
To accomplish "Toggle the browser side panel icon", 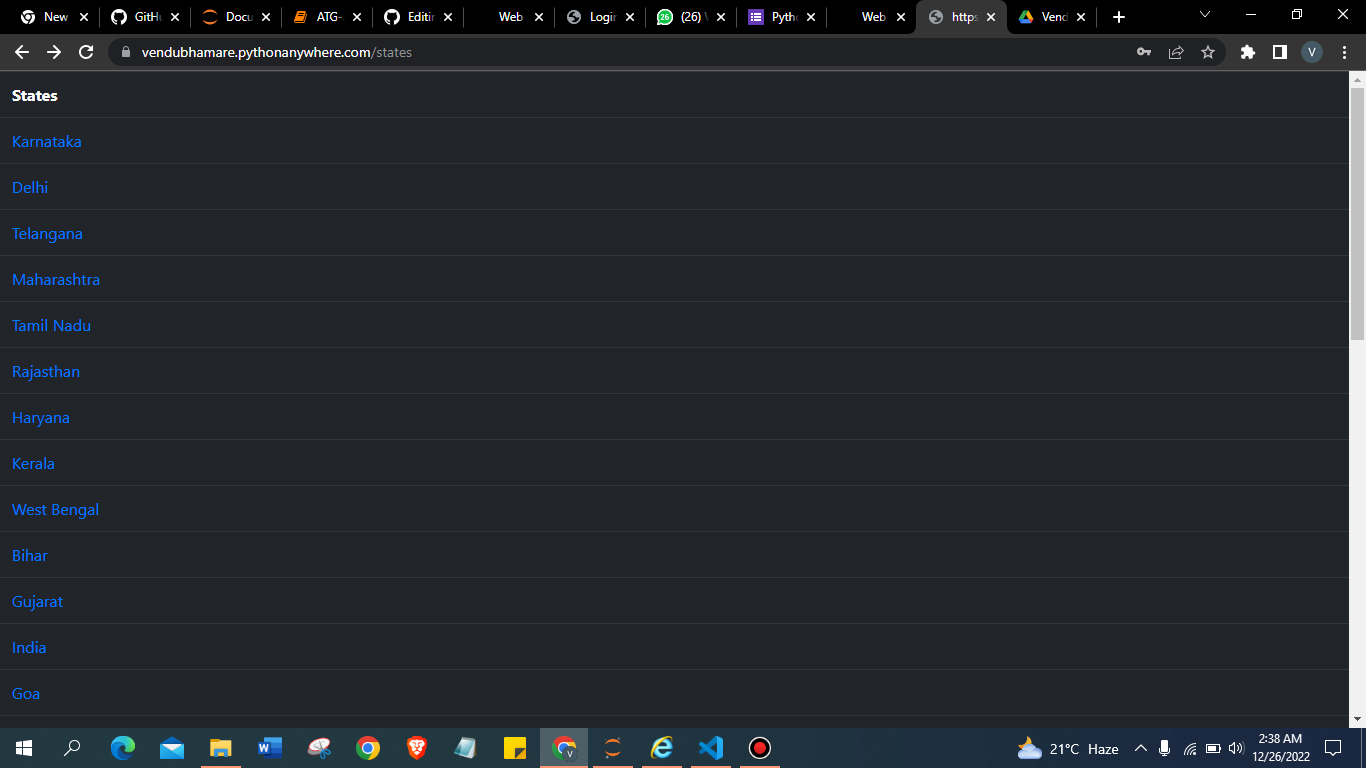I will click(1279, 51).
